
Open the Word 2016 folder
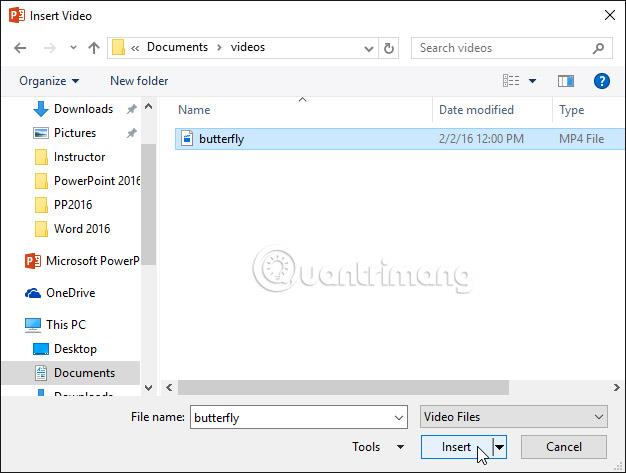coord(82,229)
